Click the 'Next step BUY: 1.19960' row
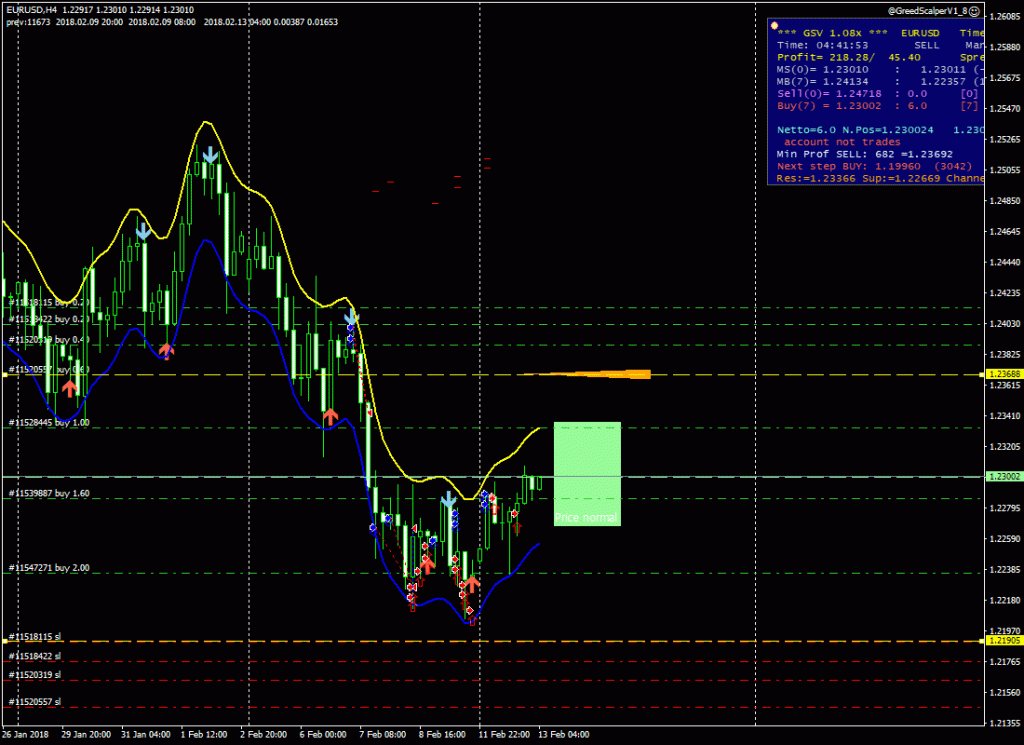The image size is (1024, 745). tap(874, 166)
